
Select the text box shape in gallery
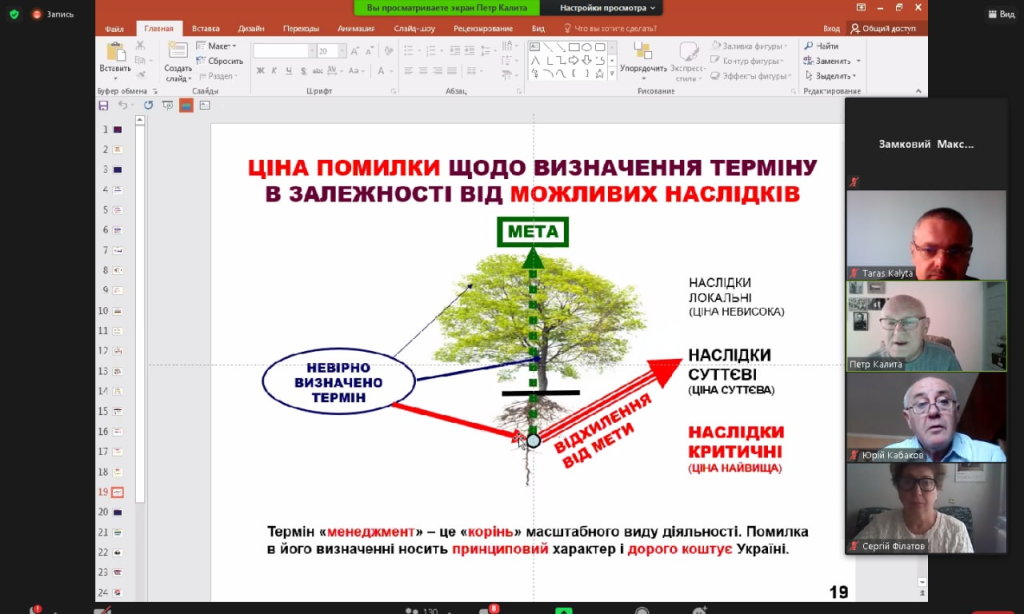pos(534,47)
